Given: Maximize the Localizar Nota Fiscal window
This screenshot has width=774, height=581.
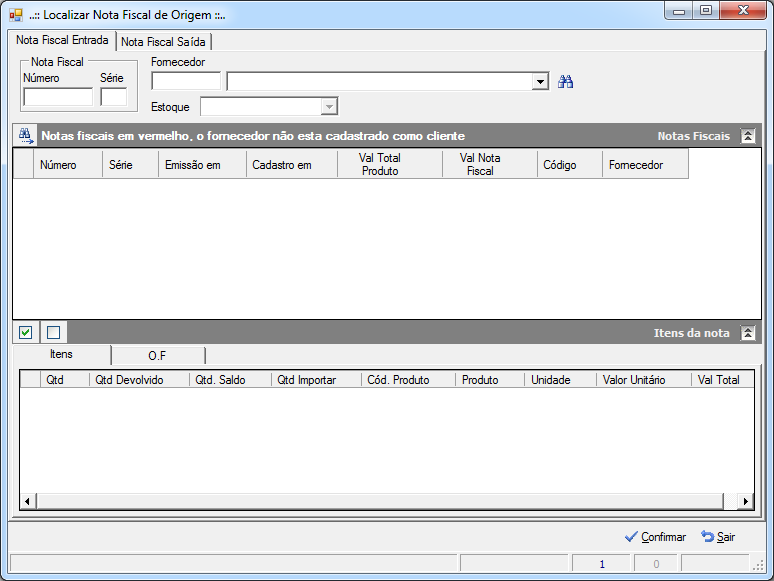Looking at the screenshot, I should [x=706, y=11].
